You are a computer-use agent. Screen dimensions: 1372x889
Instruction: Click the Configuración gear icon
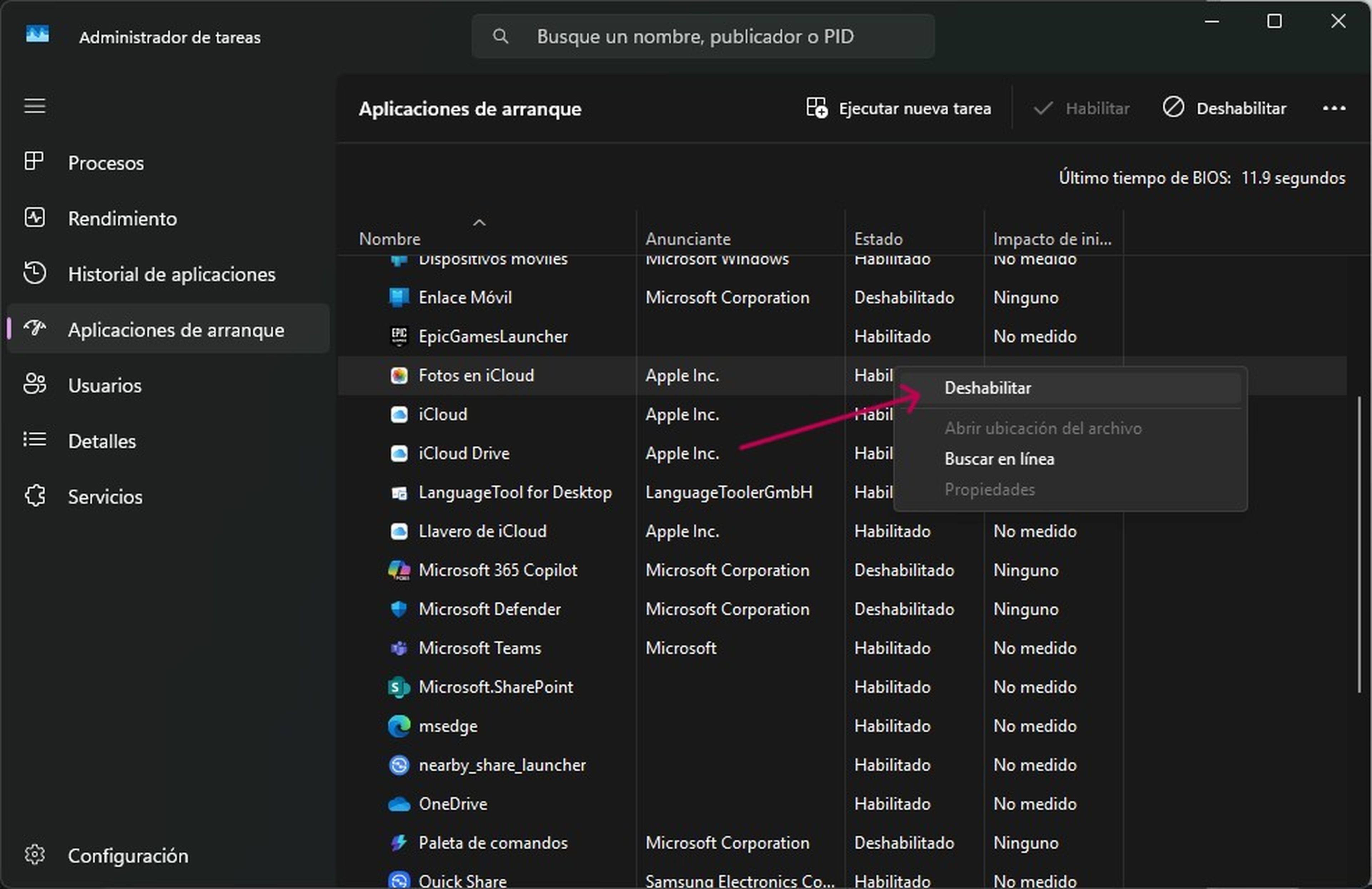(x=35, y=854)
